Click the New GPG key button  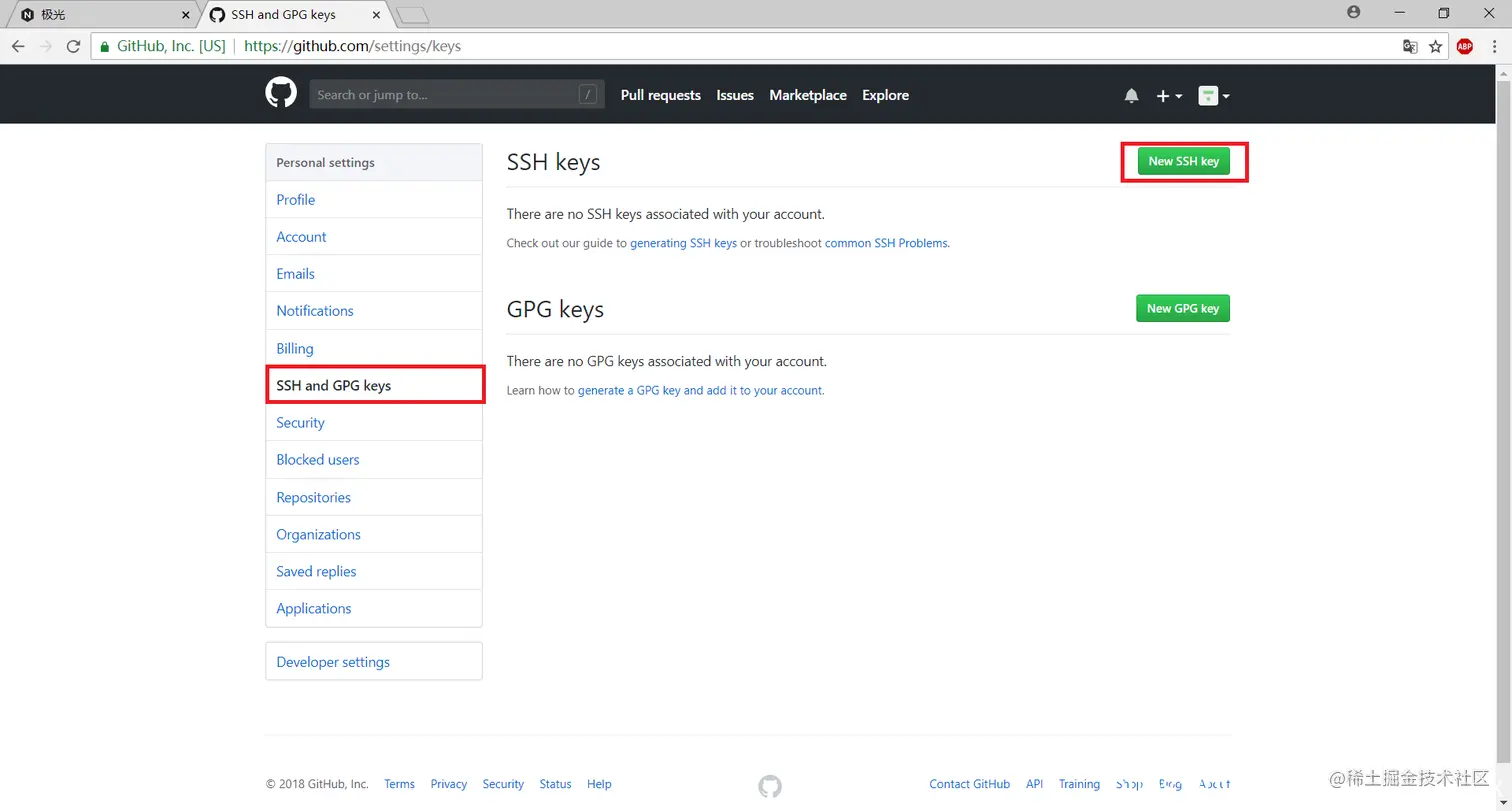1183,308
